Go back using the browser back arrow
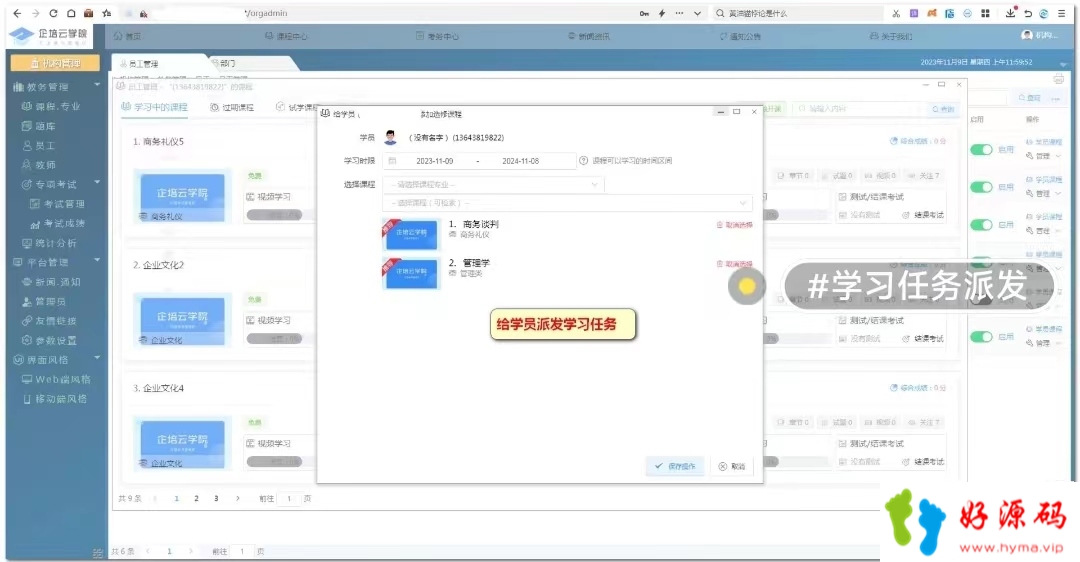The width and height of the screenshot is (1080, 562). click(x=17, y=13)
